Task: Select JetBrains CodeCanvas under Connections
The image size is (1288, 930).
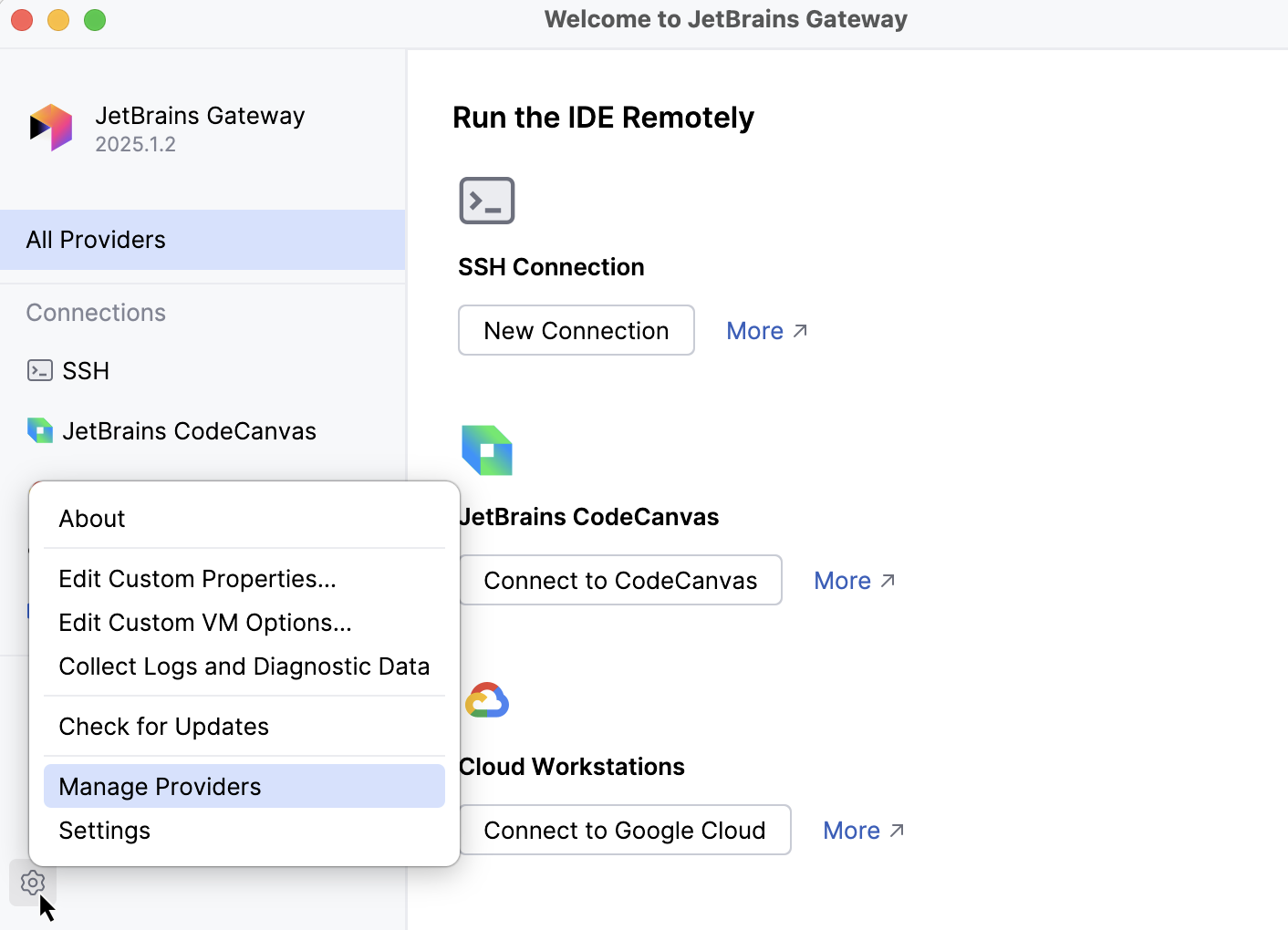Action: pyautogui.click(x=203, y=431)
